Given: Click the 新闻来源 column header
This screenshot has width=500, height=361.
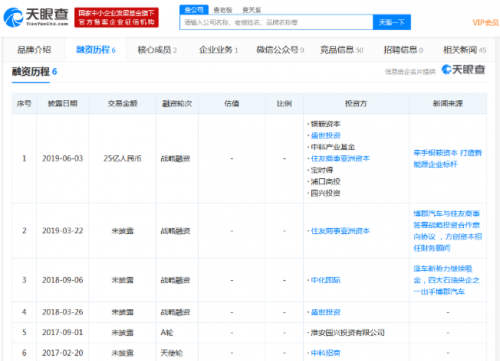Looking at the screenshot, I should 448,104.
